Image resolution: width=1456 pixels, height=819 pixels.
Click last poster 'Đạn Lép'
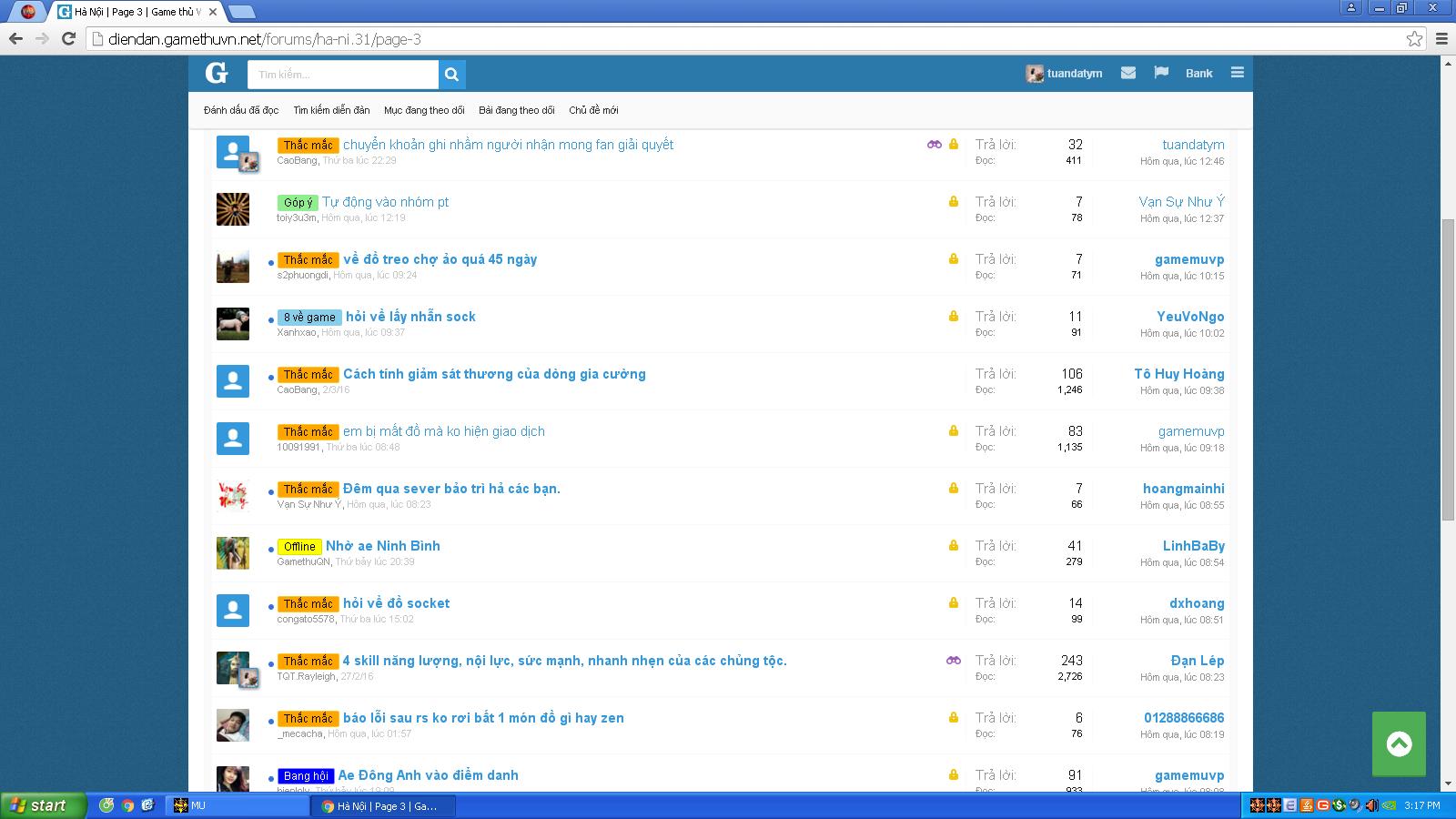click(x=1198, y=661)
